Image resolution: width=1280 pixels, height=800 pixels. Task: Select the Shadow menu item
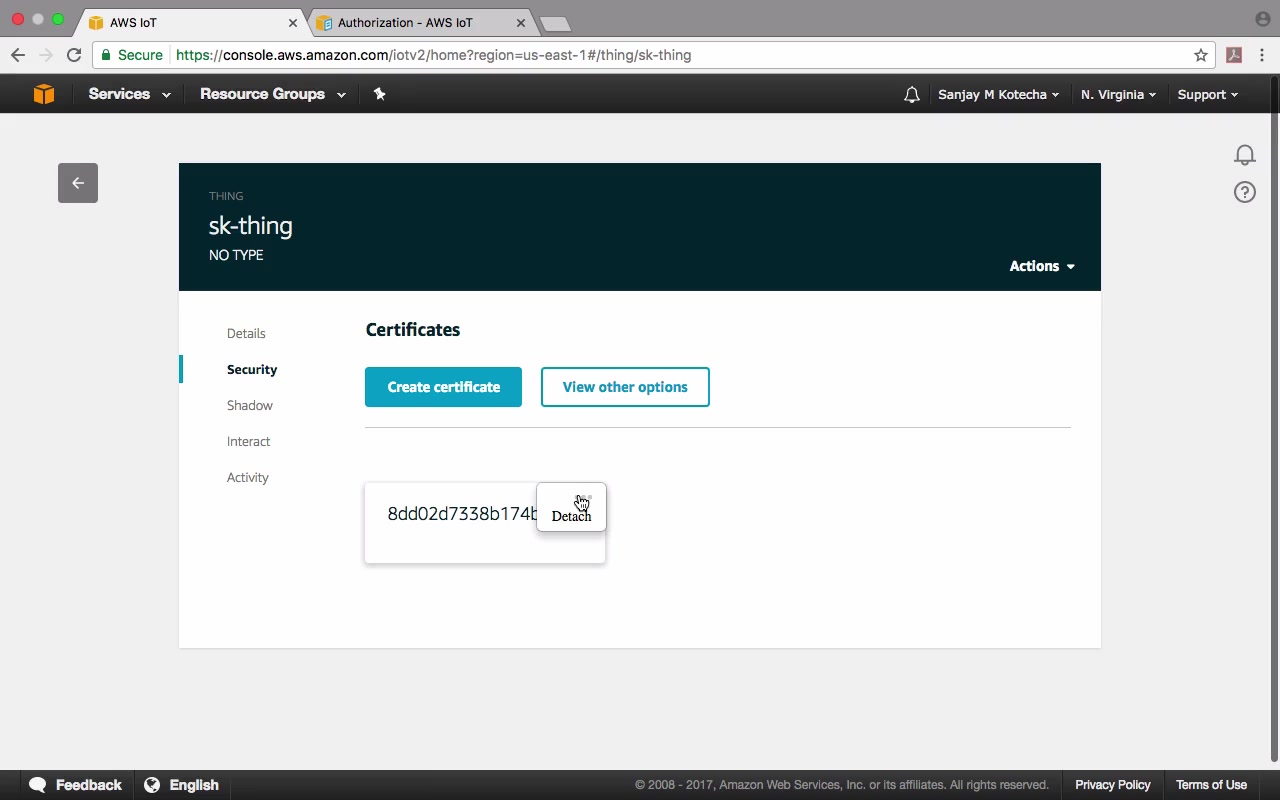[x=250, y=406]
